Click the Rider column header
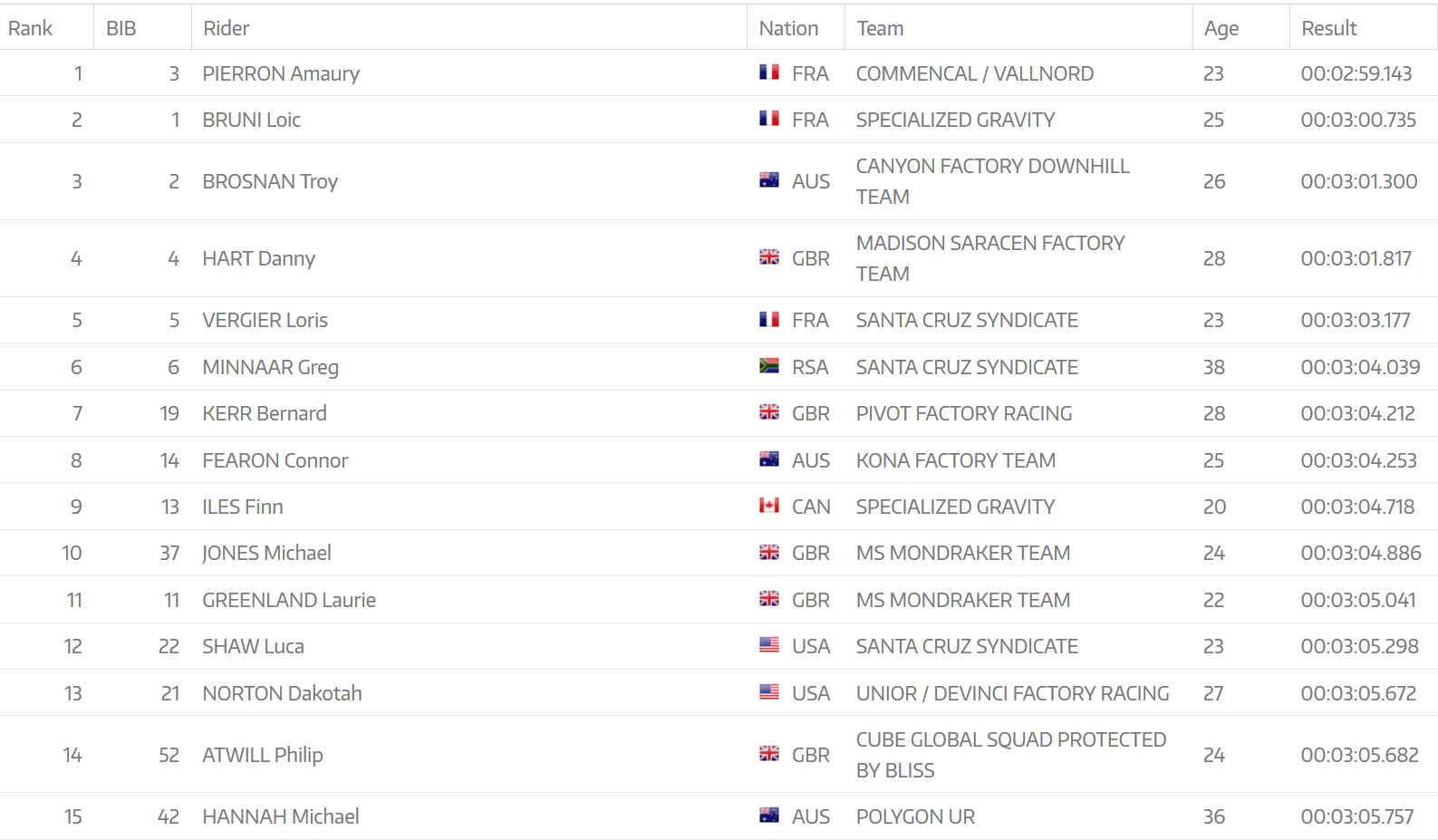This screenshot has height=840, width=1438. coord(227,28)
